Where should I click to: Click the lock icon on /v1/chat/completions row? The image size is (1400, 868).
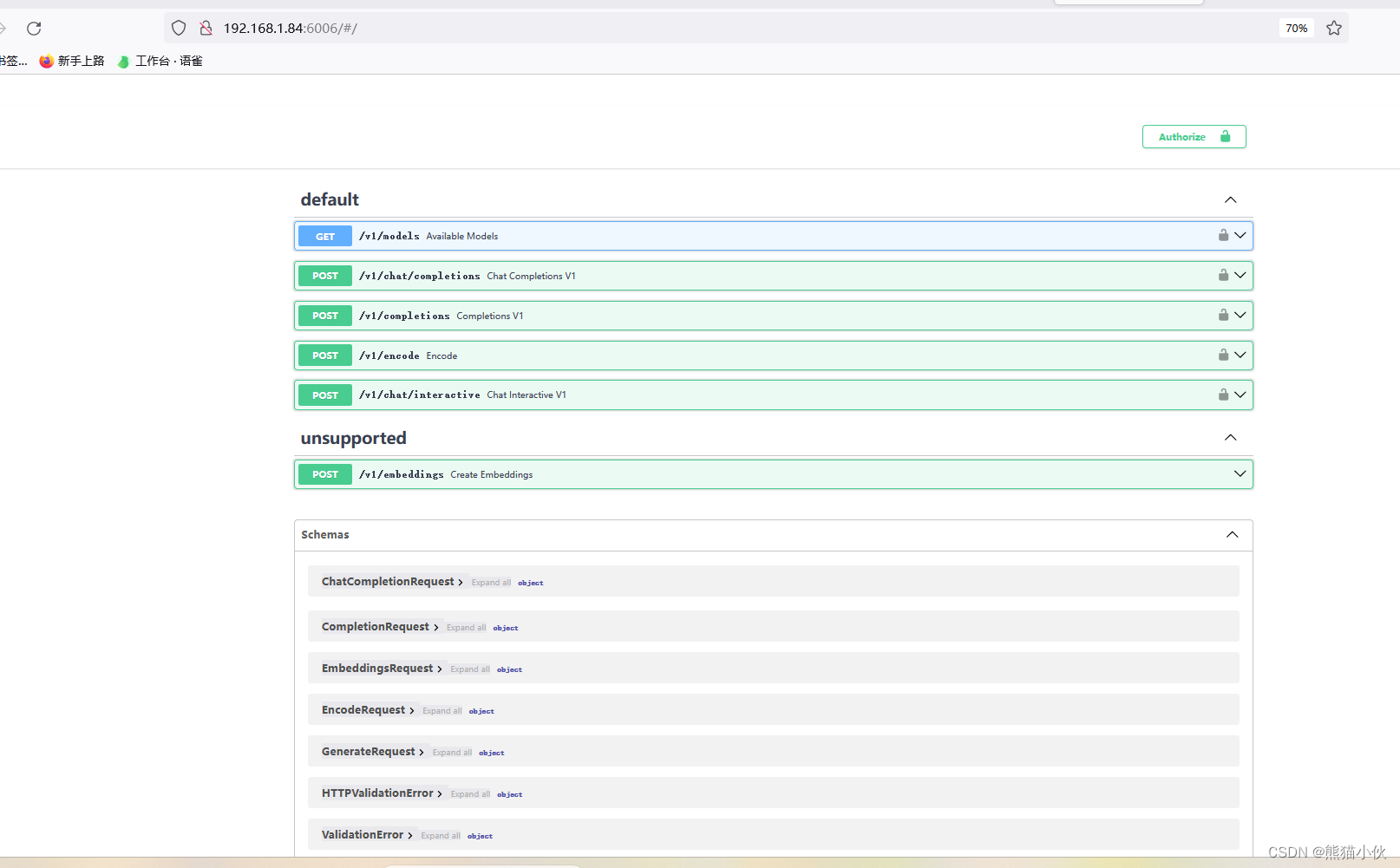pos(1223,275)
